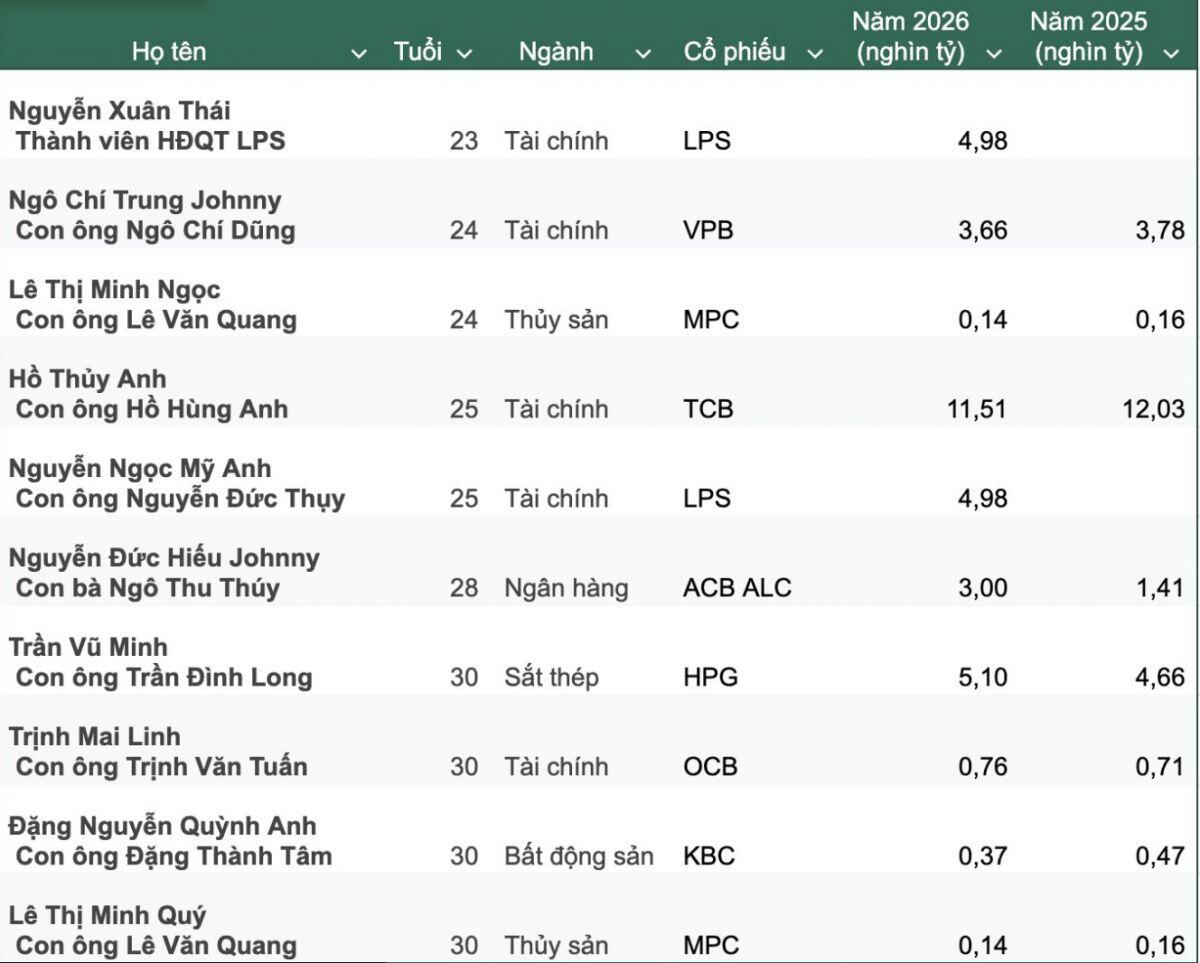Click the Cổ phiếu header label

pyautogui.click(x=735, y=52)
